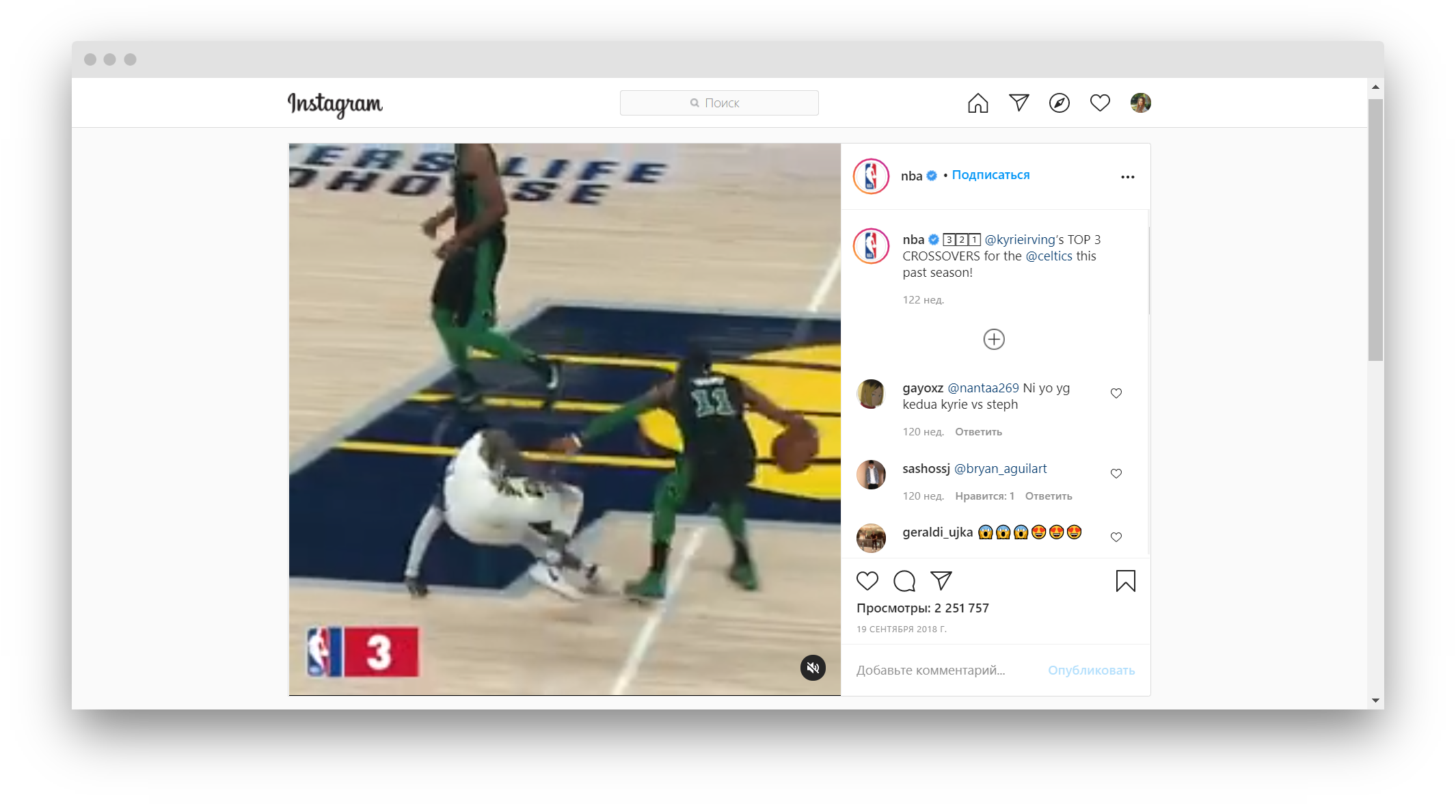The width and height of the screenshot is (1456, 812).
Task: Click the page vertical scrollbar thumb
Action: pyautogui.click(x=1375, y=230)
